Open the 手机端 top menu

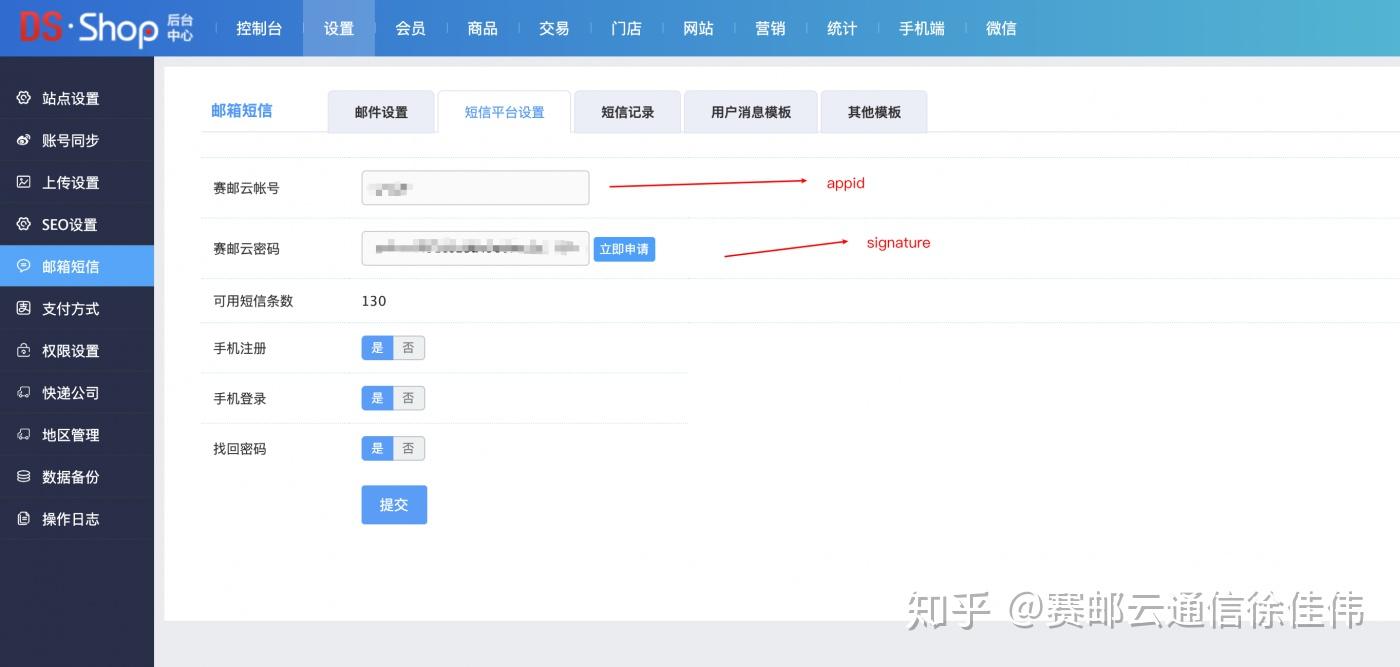[922, 28]
